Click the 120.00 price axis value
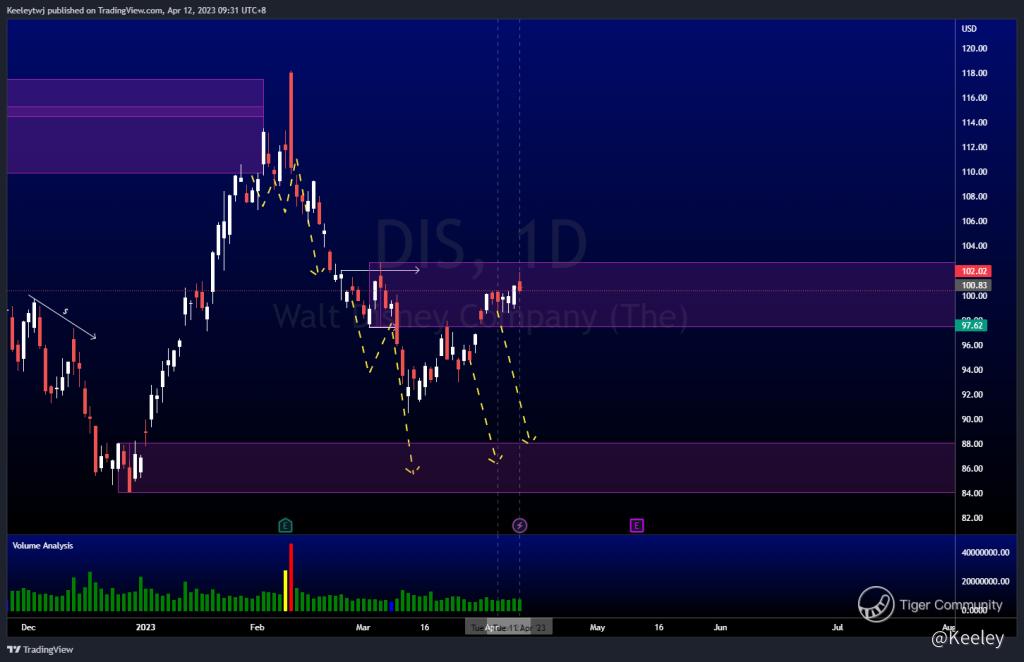This screenshot has width=1024, height=662. click(974, 48)
